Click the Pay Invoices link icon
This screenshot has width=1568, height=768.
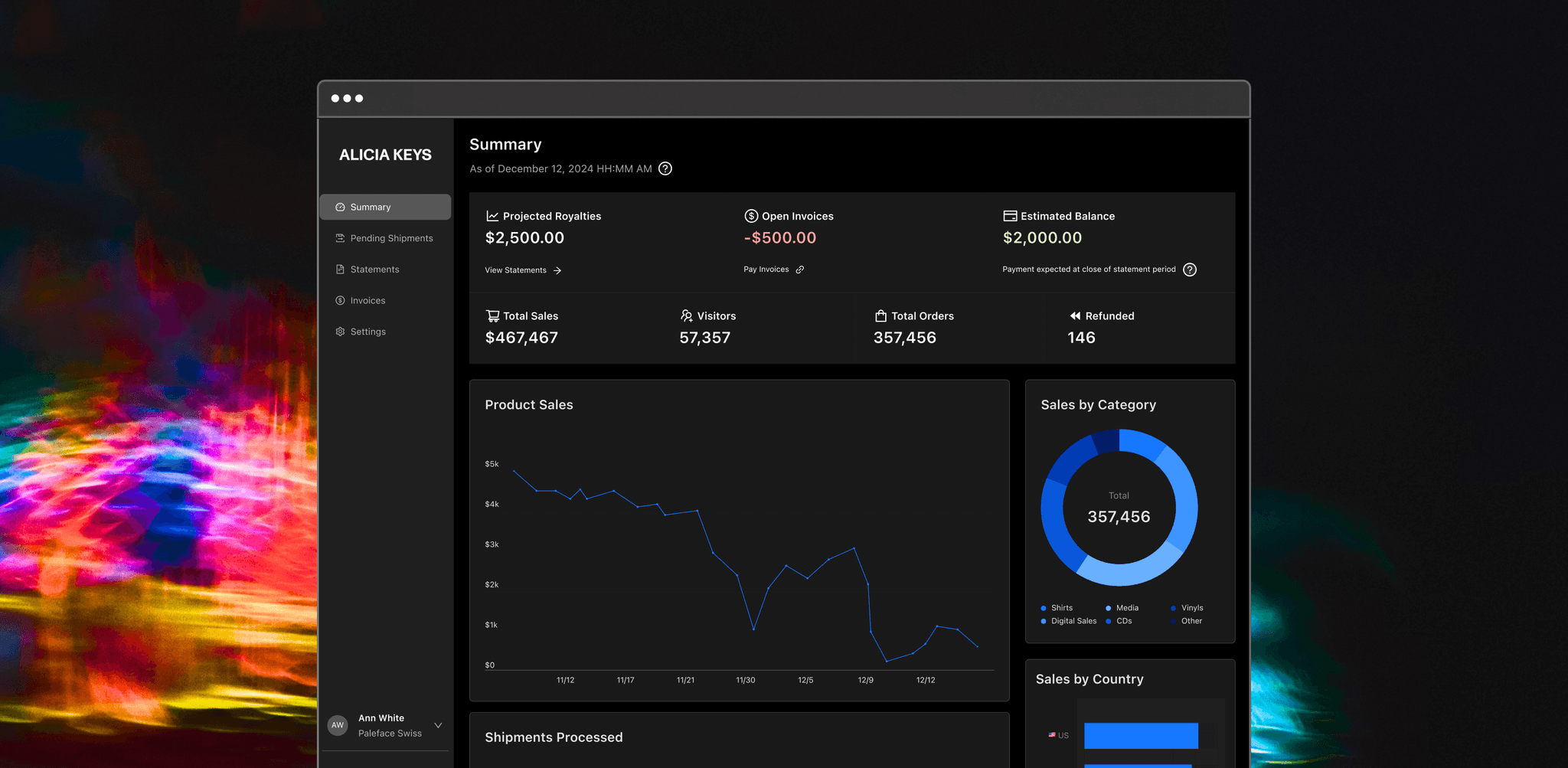799,270
